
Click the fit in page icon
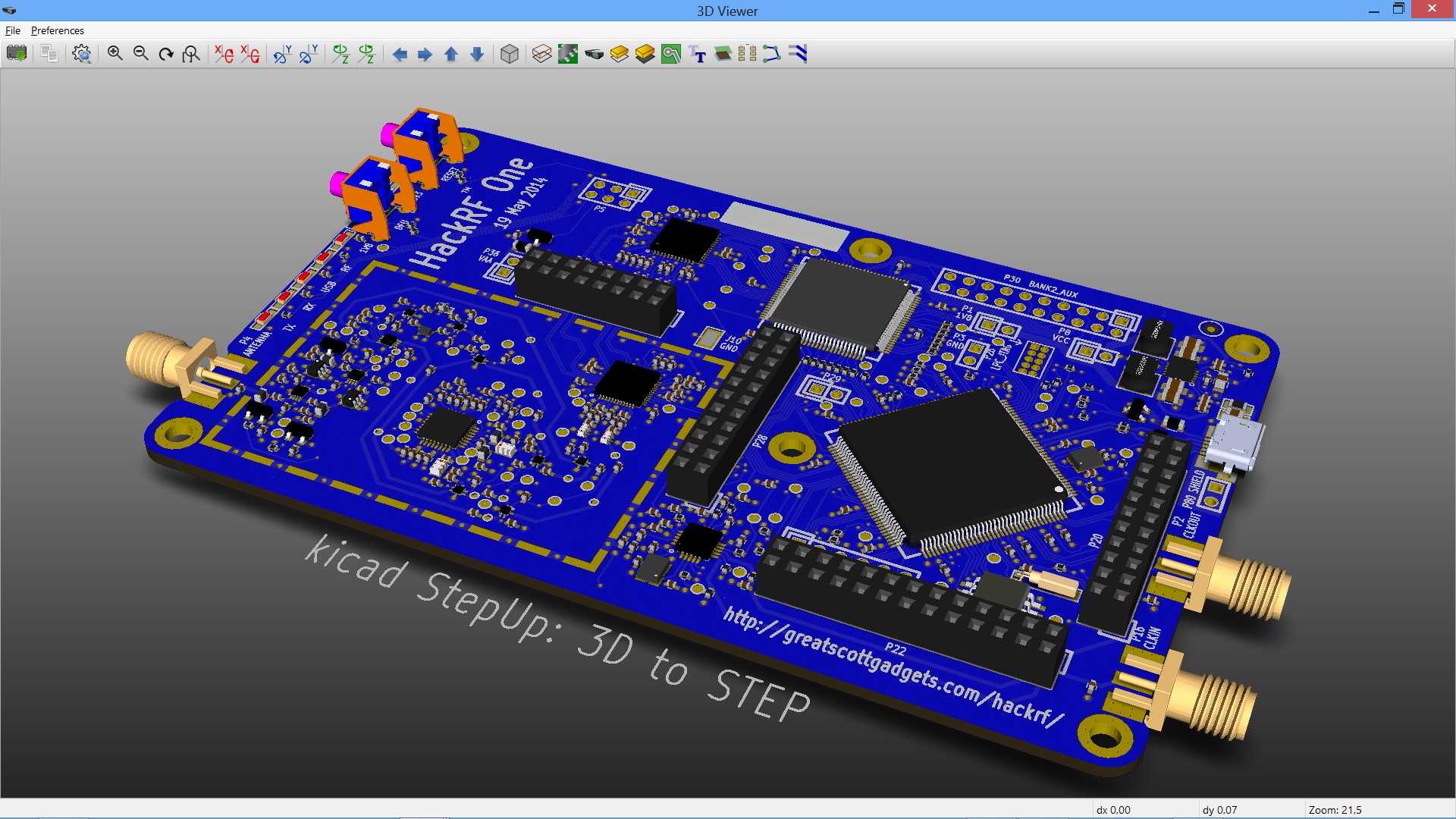(x=192, y=54)
